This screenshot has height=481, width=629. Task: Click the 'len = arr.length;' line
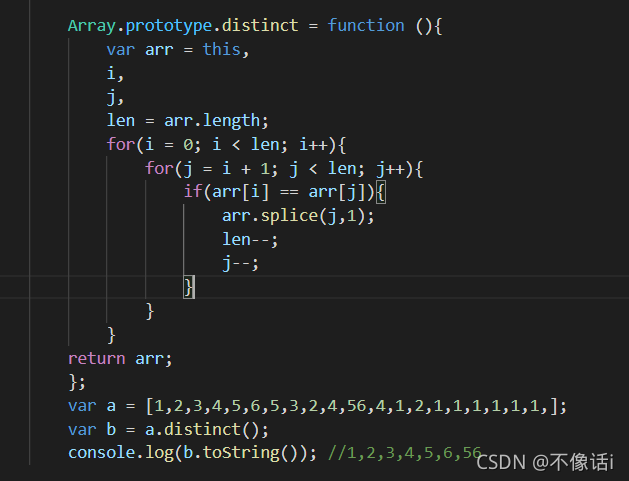click(187, 121)
